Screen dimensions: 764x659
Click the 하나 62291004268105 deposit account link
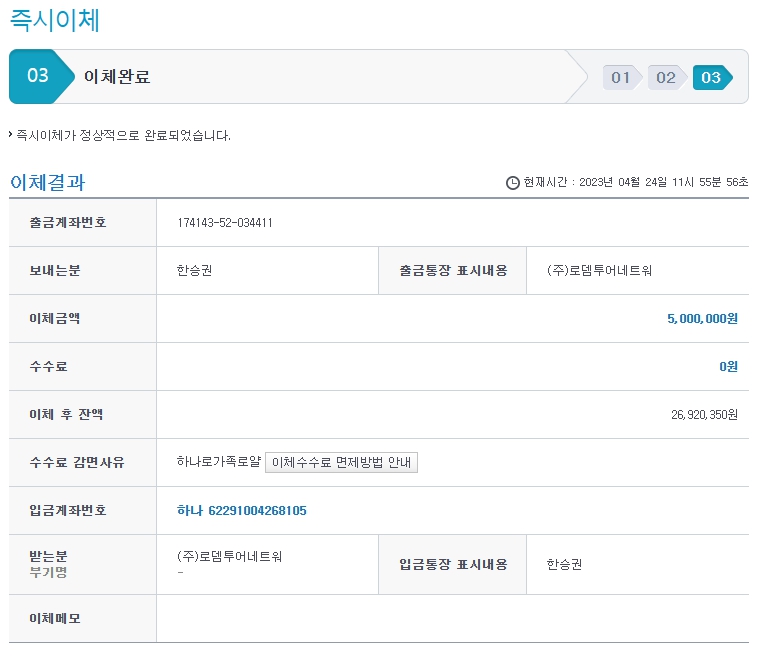(241, 510)
